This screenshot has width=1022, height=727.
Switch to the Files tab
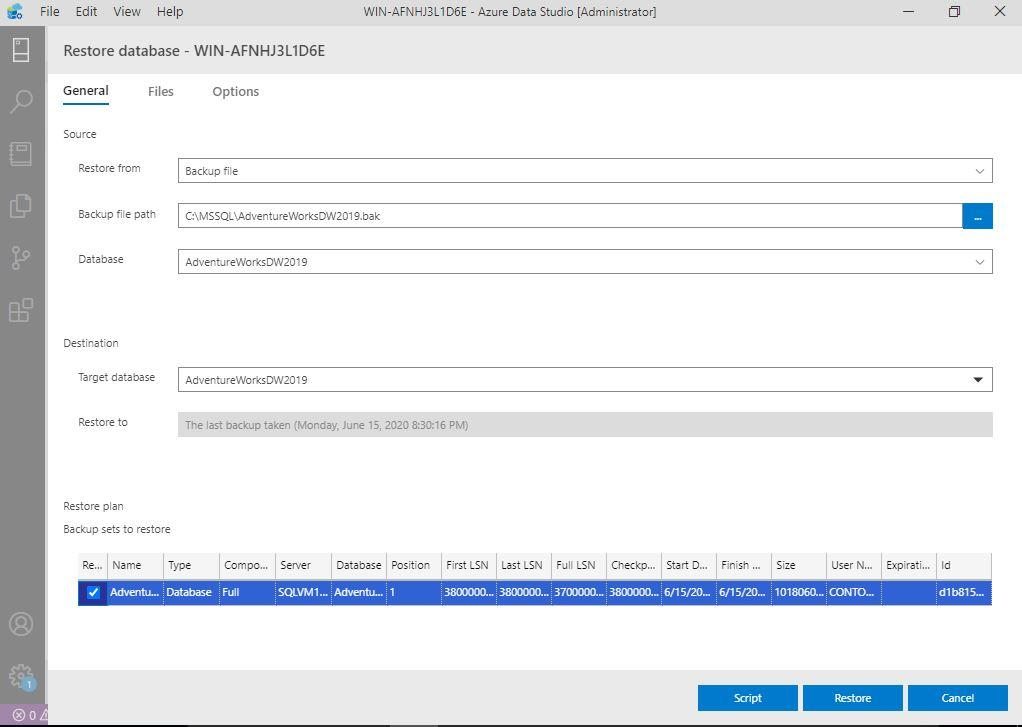tap(160, 91)
